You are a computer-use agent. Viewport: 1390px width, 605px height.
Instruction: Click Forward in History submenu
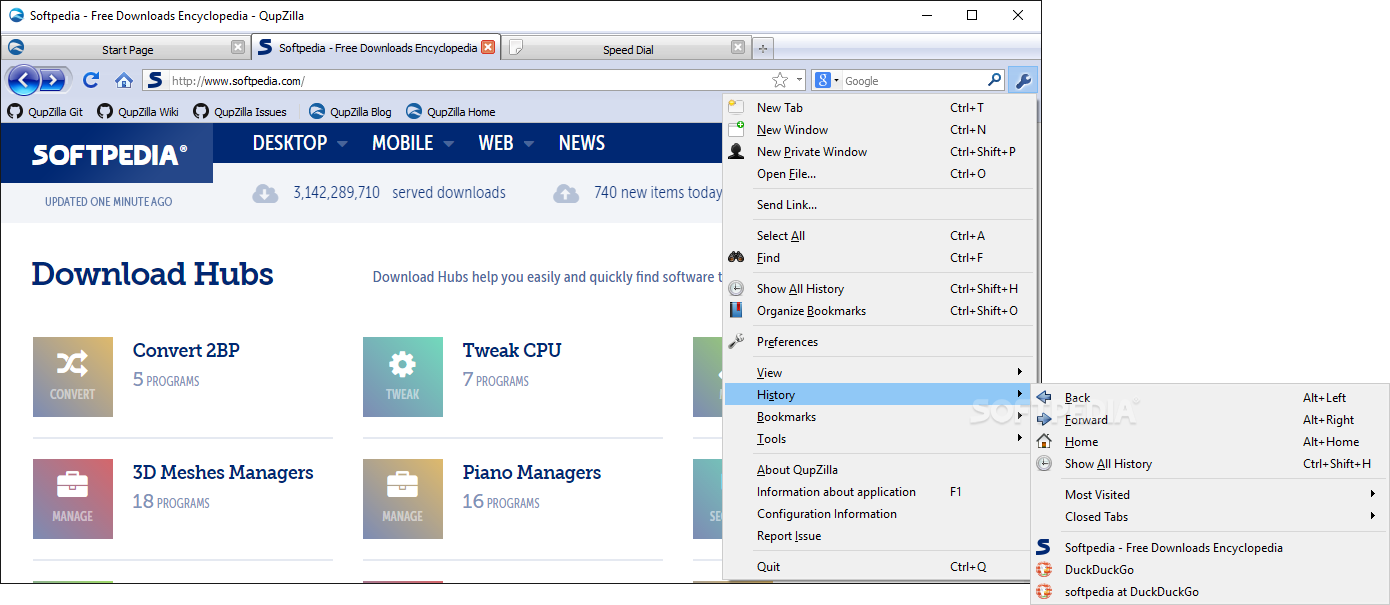pyautogui.click(x=1209, y=420)
